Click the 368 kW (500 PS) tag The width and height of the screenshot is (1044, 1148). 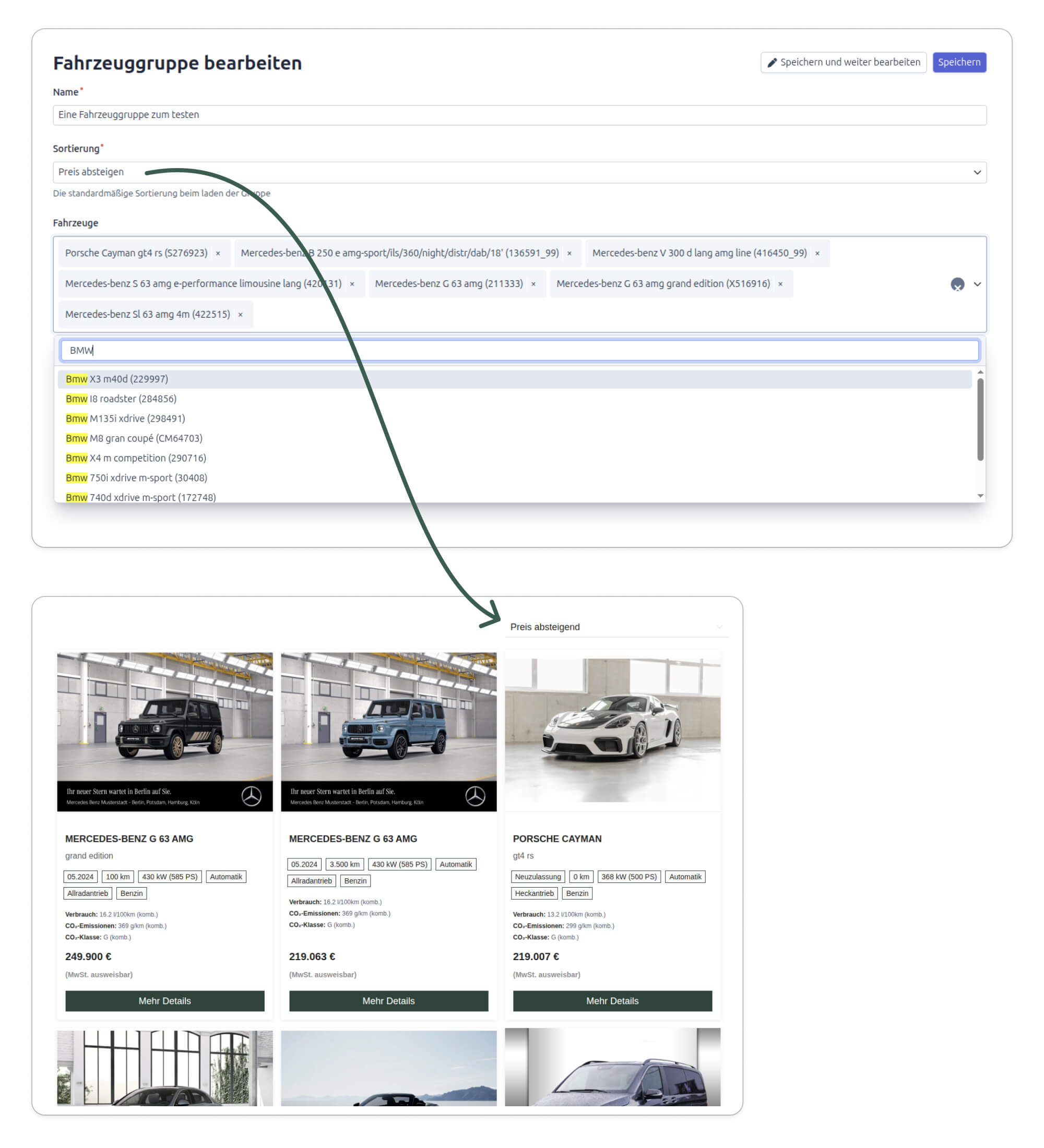tap(629, 877)
